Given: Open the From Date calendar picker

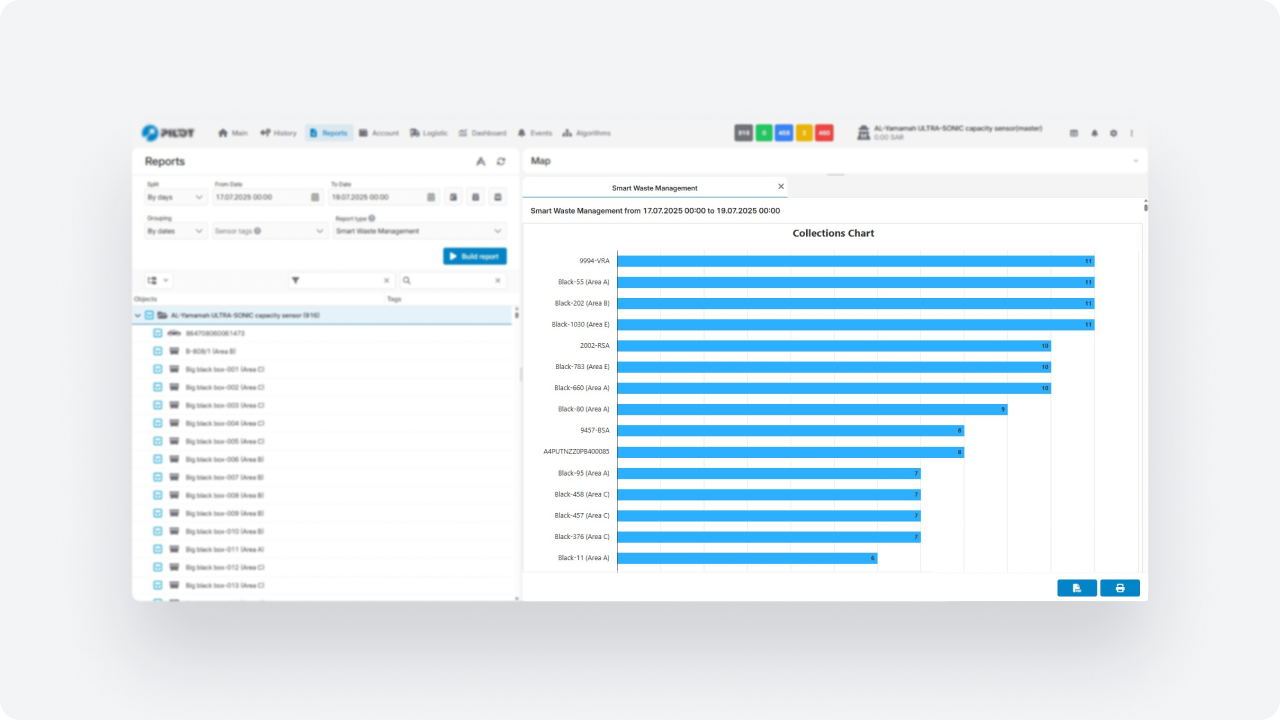Looking at the screenshot, I should pos(314,198).
